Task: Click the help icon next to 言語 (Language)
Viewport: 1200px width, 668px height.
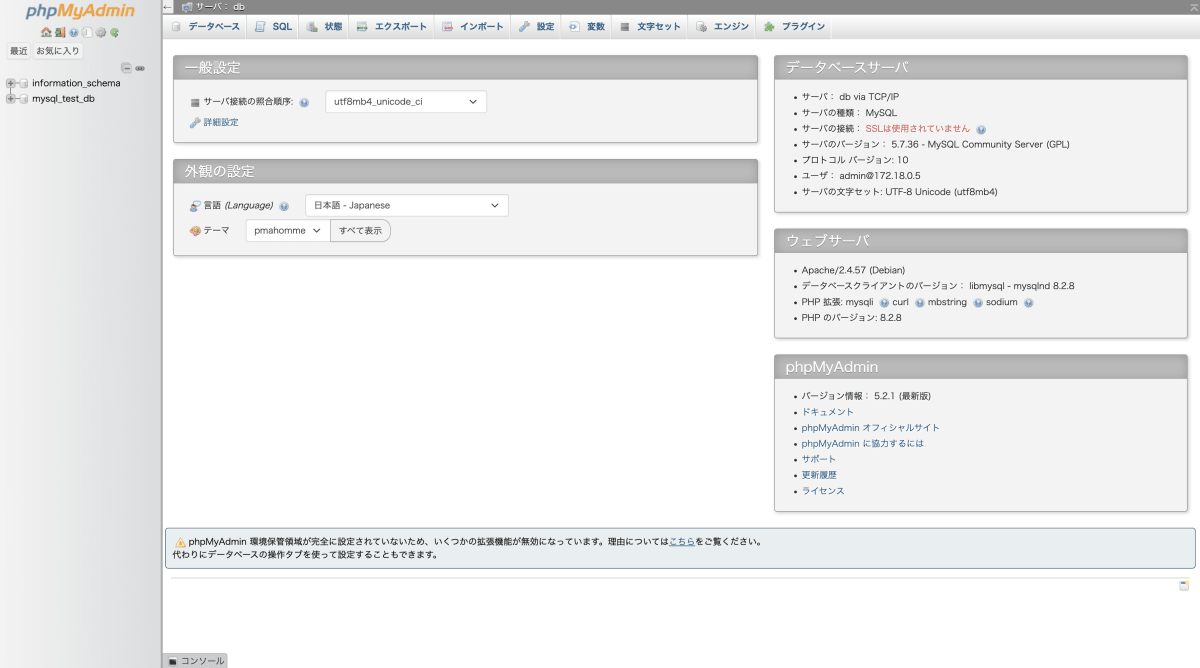Action: click(x=284, y=206)
